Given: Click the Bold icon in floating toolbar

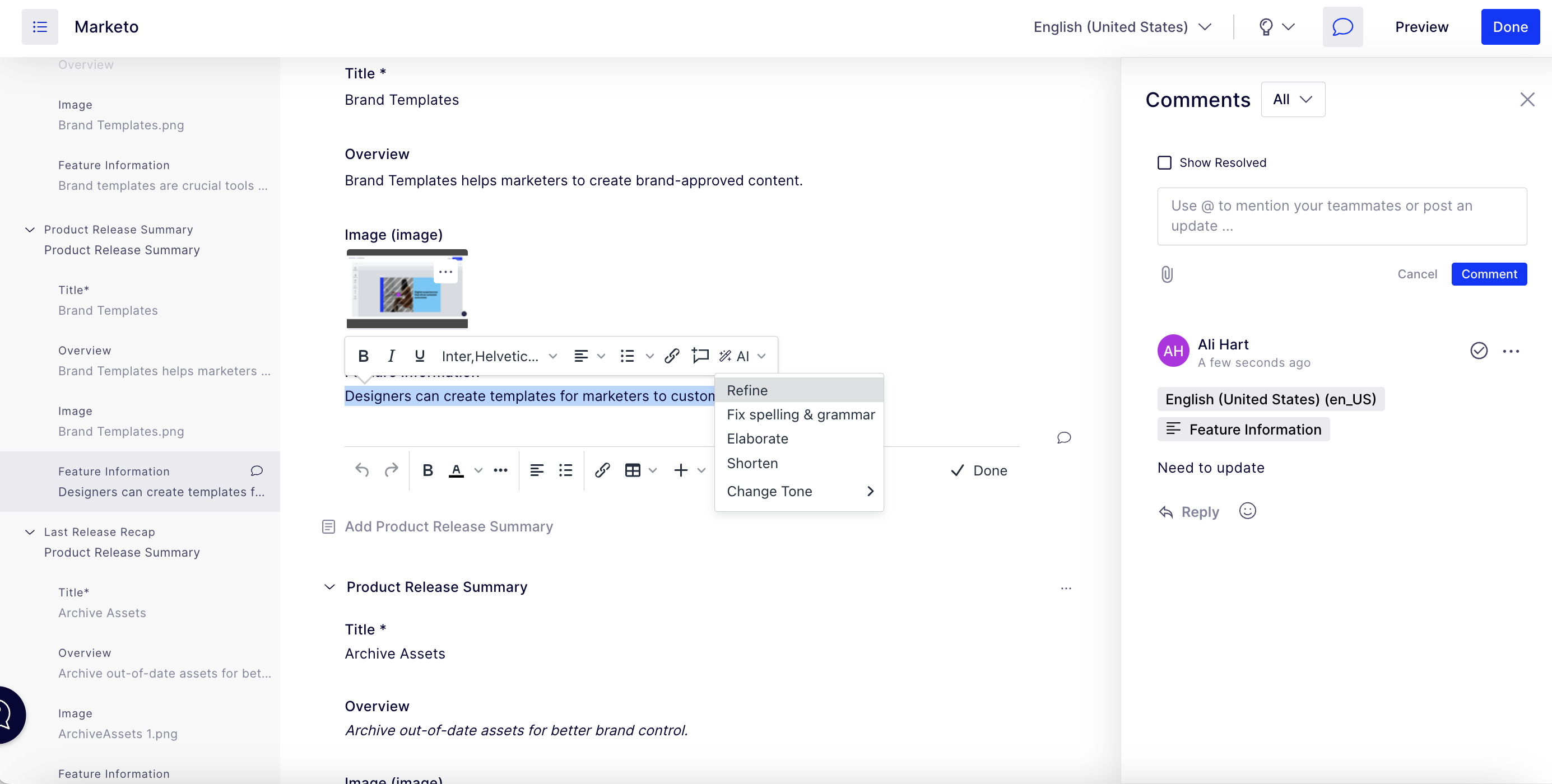Looking at the screenshot, I should tap(363, 356).
